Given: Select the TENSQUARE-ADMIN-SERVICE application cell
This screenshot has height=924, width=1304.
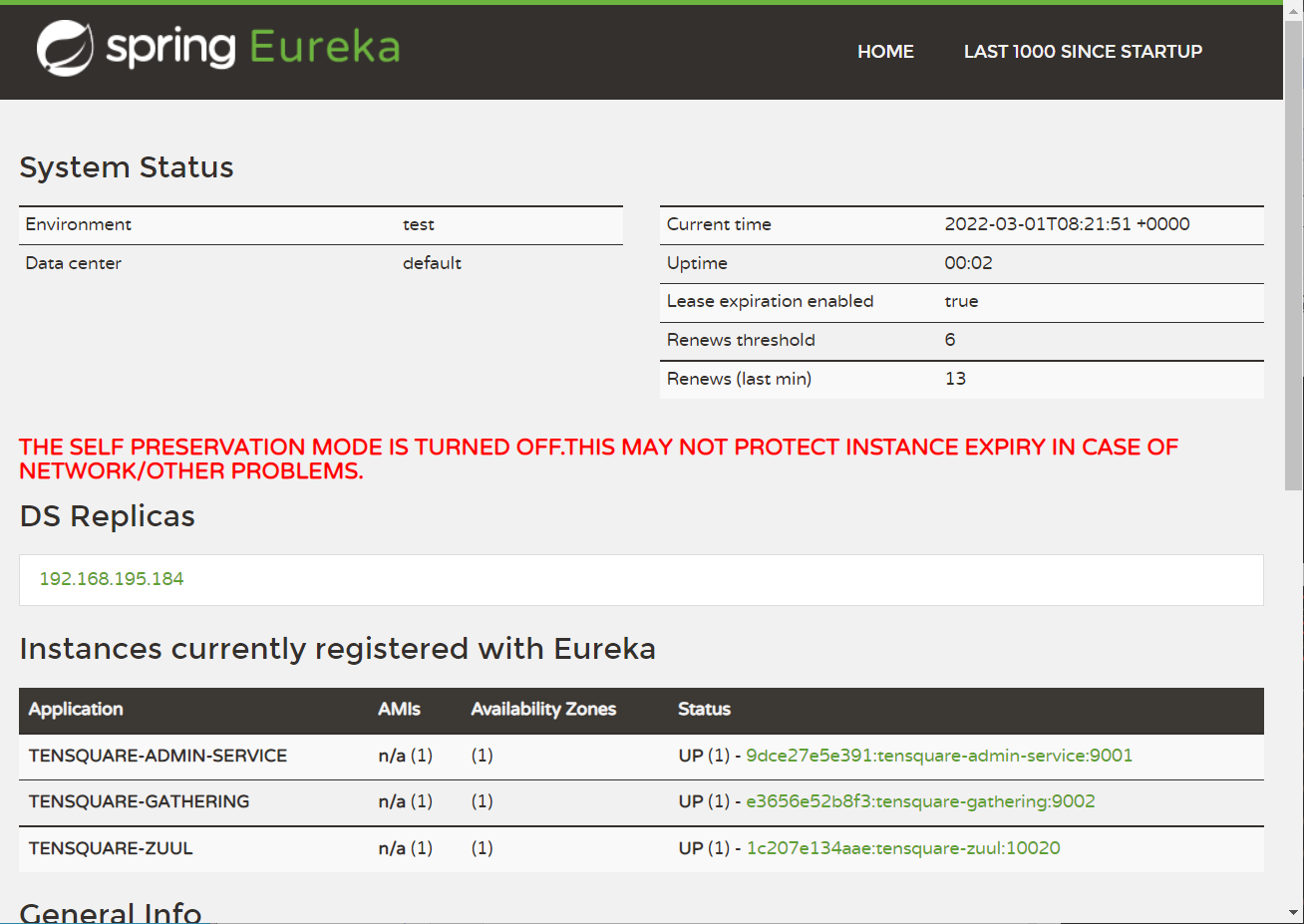Looking at the screenshot, I should 158,756.
